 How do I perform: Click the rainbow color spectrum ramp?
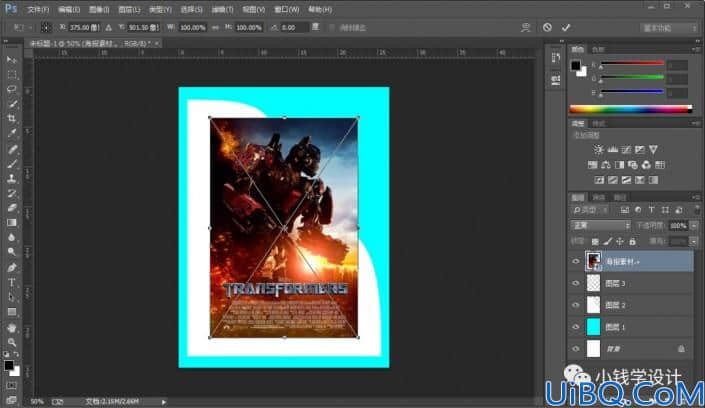(x=631, y=109)
